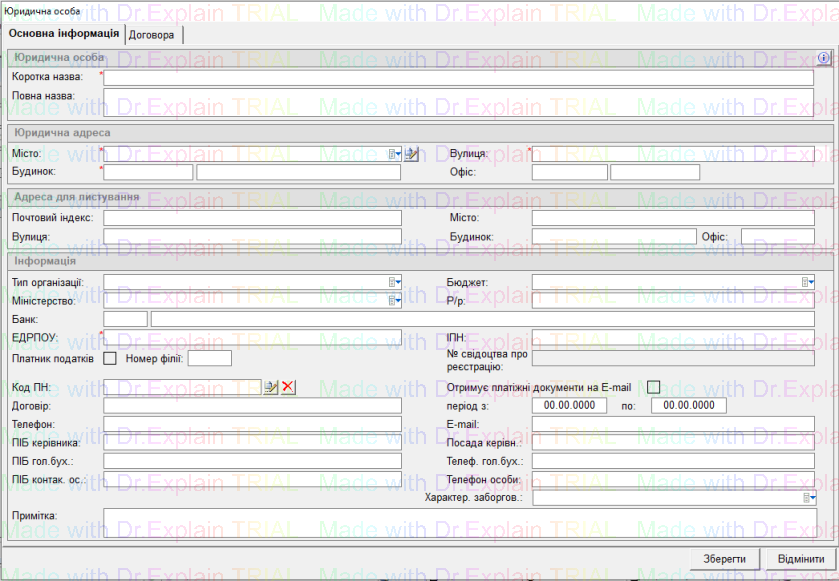Expand the Характер. заборгов. dropdown
Screen dimensions: 839x581
808,497
